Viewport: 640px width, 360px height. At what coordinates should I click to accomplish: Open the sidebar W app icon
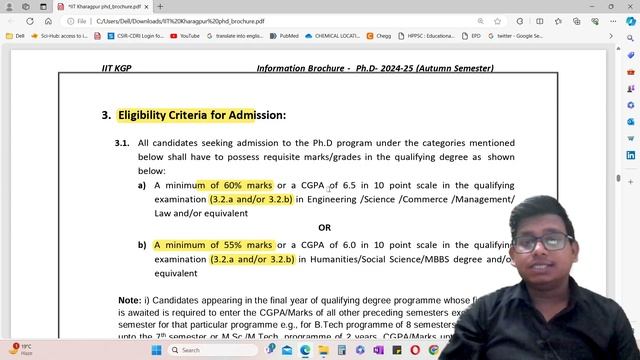(x=631, y=138)
